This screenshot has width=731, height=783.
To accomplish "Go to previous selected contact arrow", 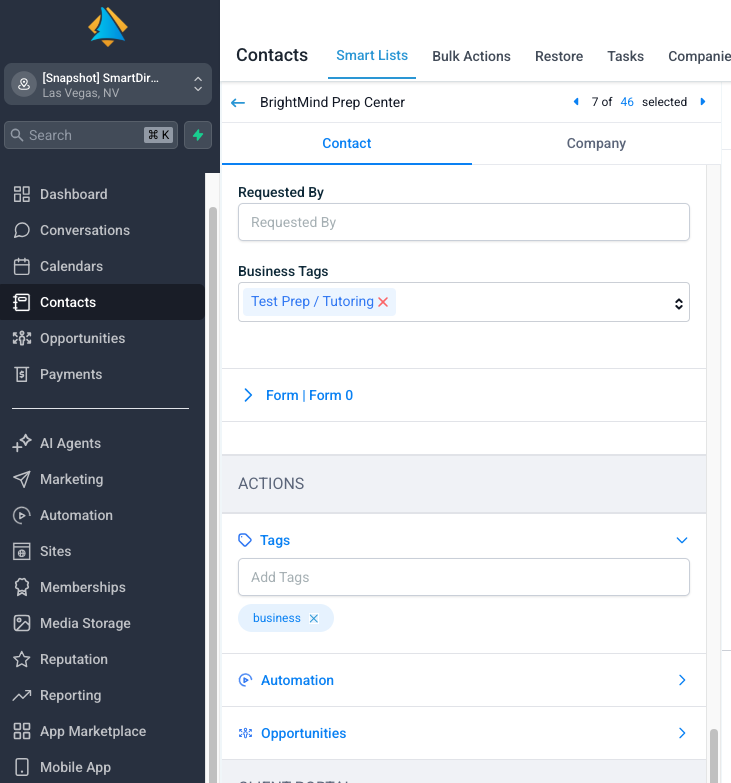I will [576, 101].
